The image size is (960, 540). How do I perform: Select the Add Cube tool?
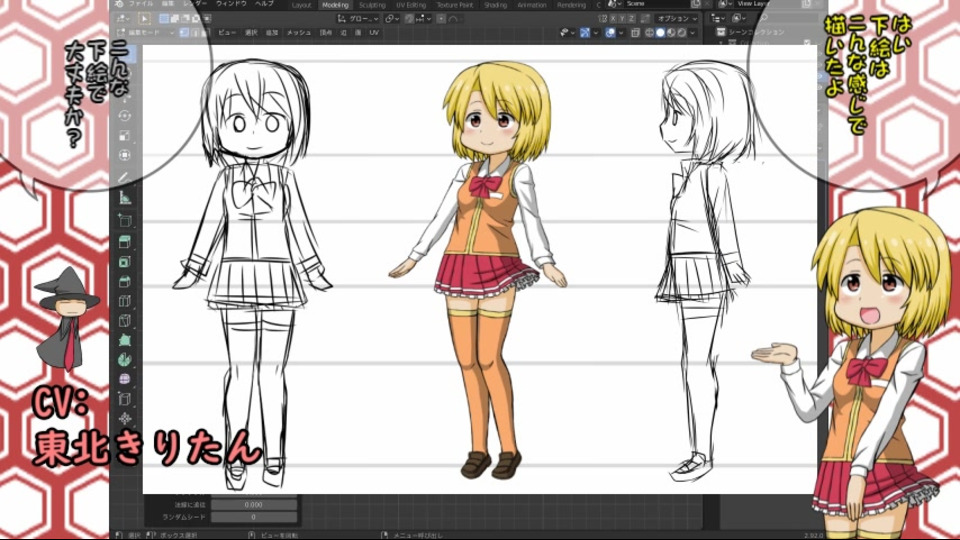pos(125,220)
